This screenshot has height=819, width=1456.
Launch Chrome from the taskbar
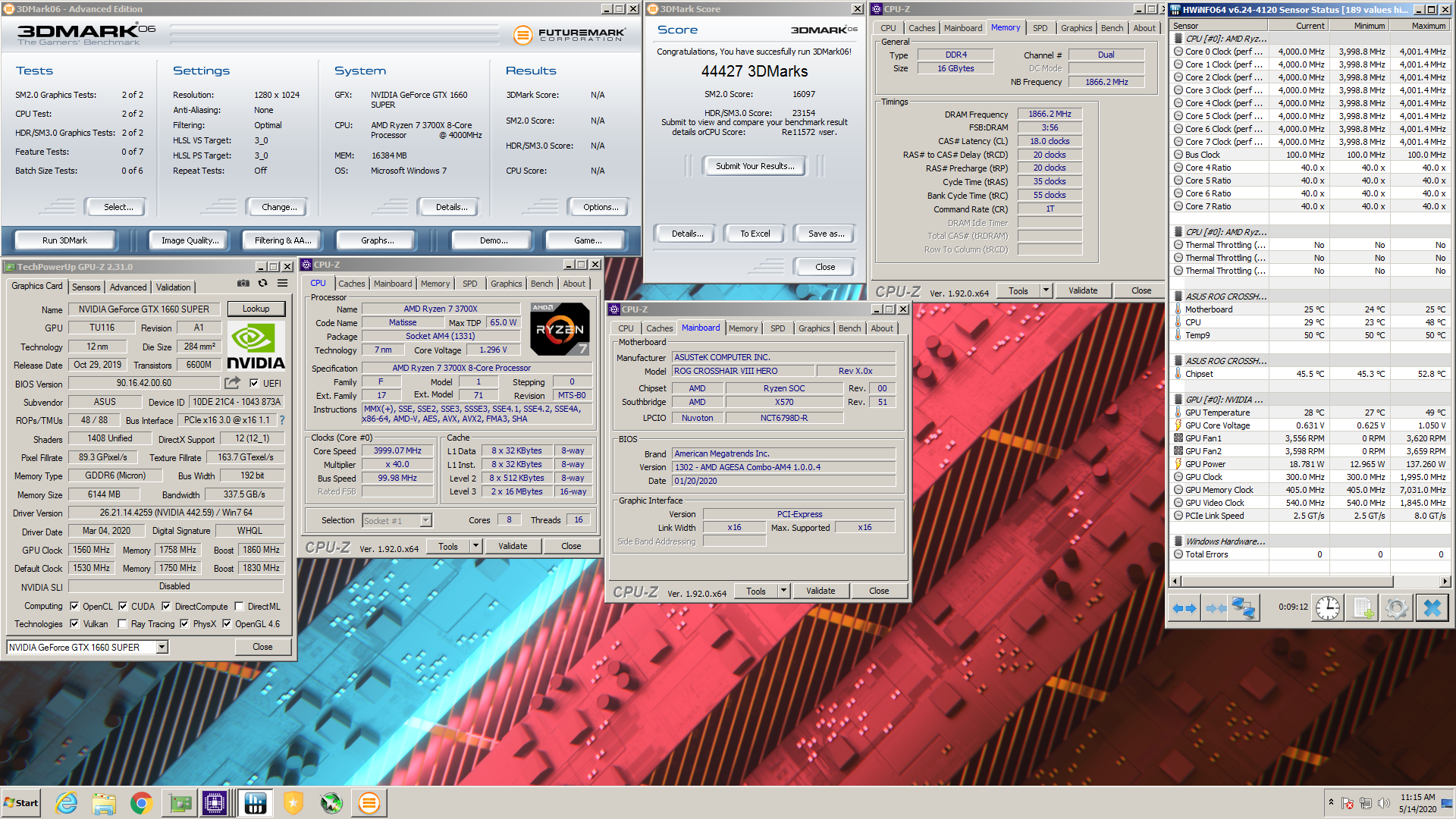click(x=141, y=803)
